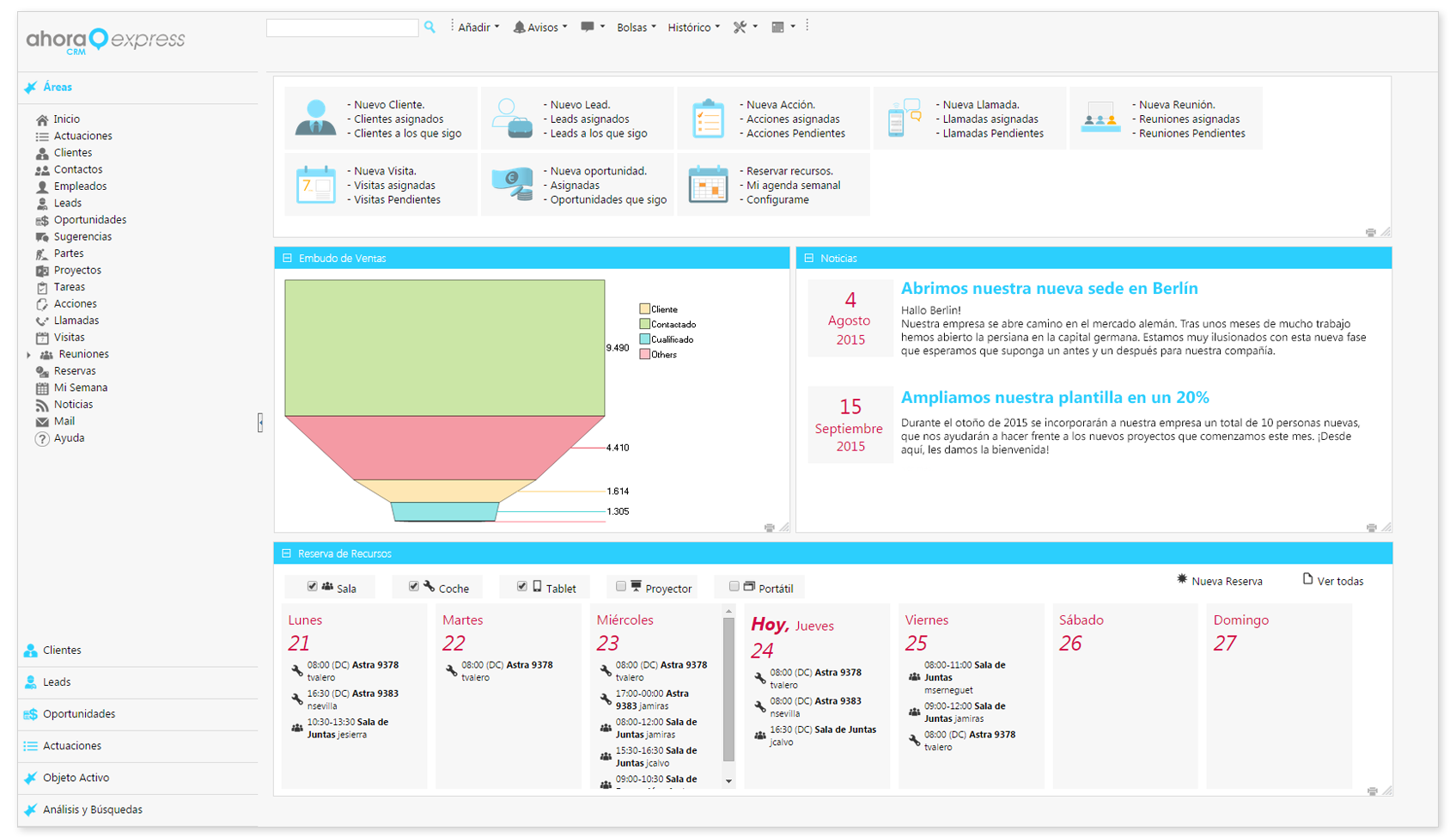
Task: Check the Proyector resource checkbox
Action: [x=621, y=586]
